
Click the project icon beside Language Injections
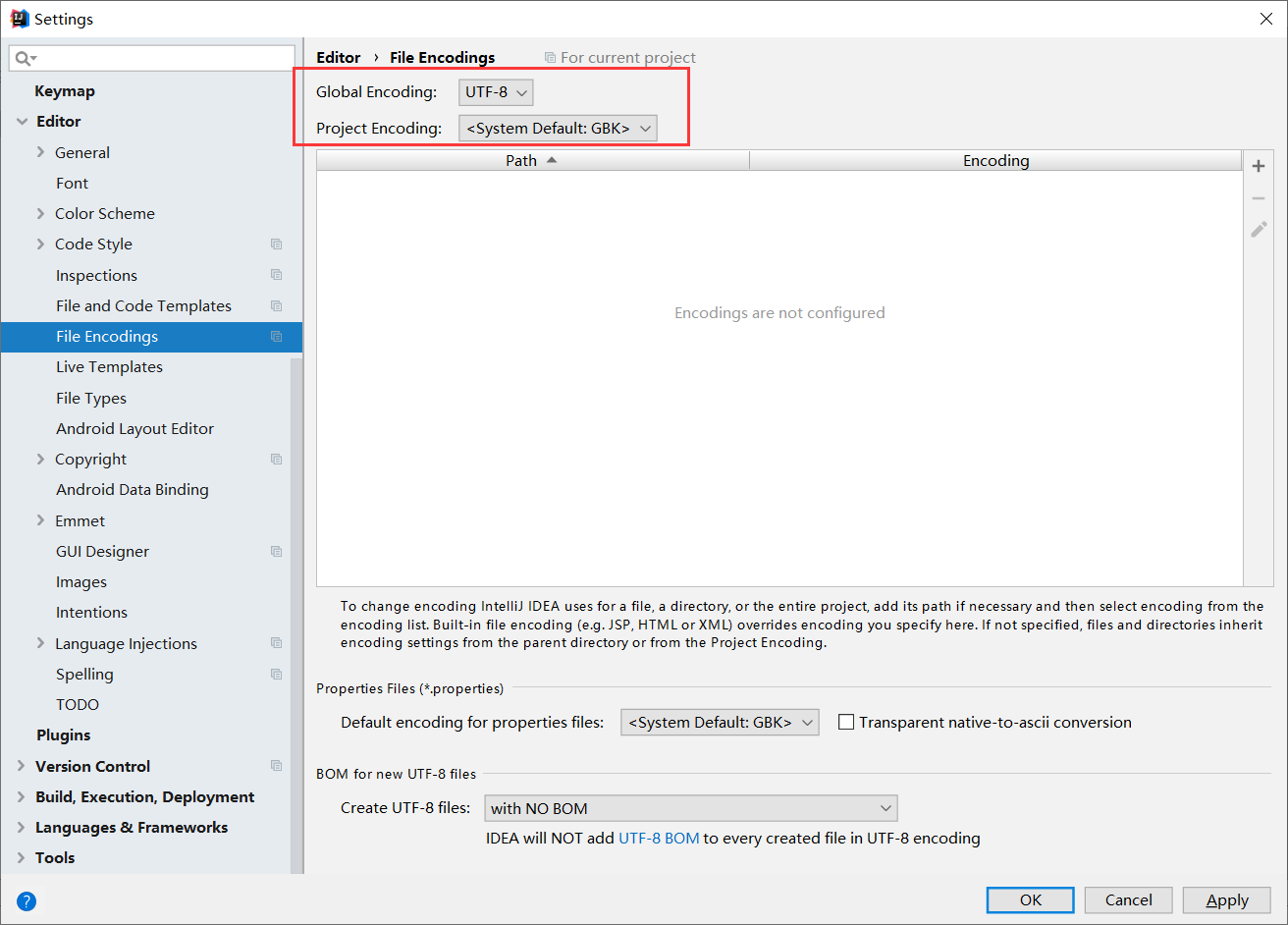pyautogui.click(x=277, y=643)
